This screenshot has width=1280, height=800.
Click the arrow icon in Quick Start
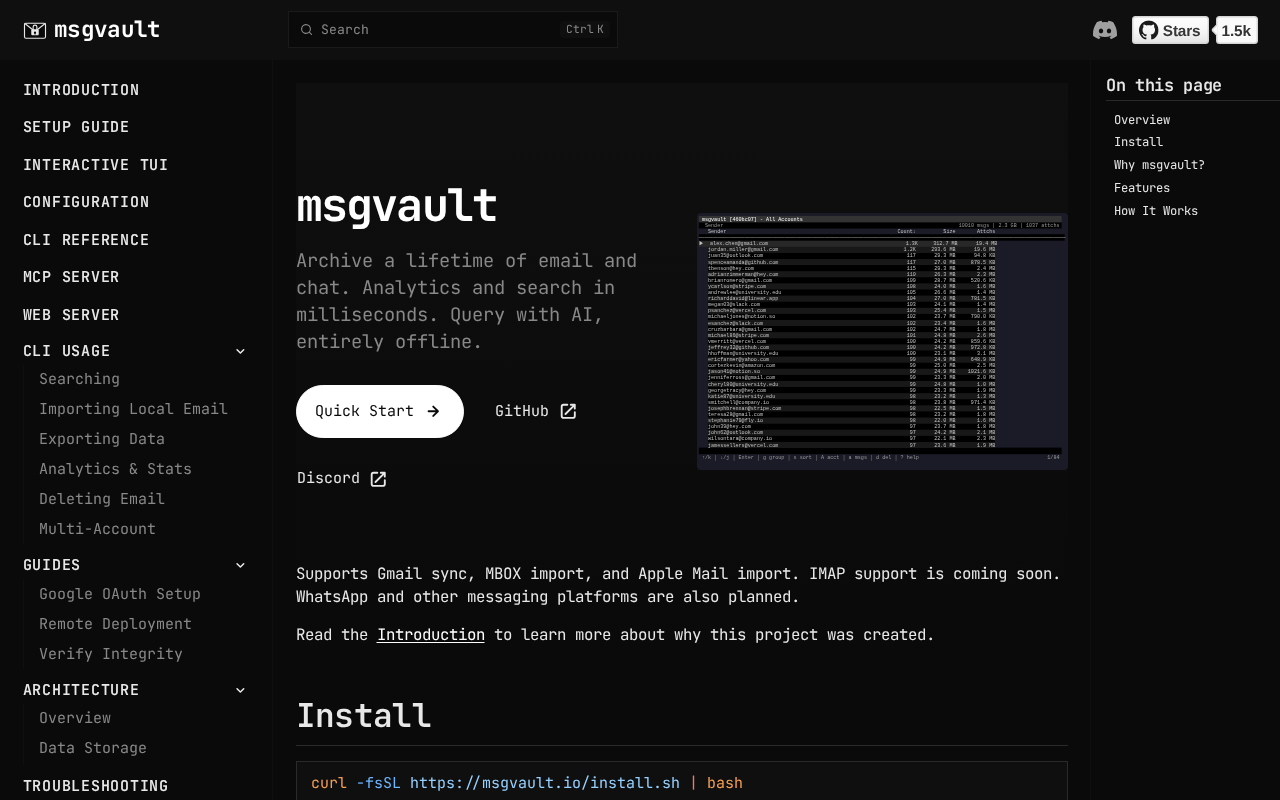433,411
